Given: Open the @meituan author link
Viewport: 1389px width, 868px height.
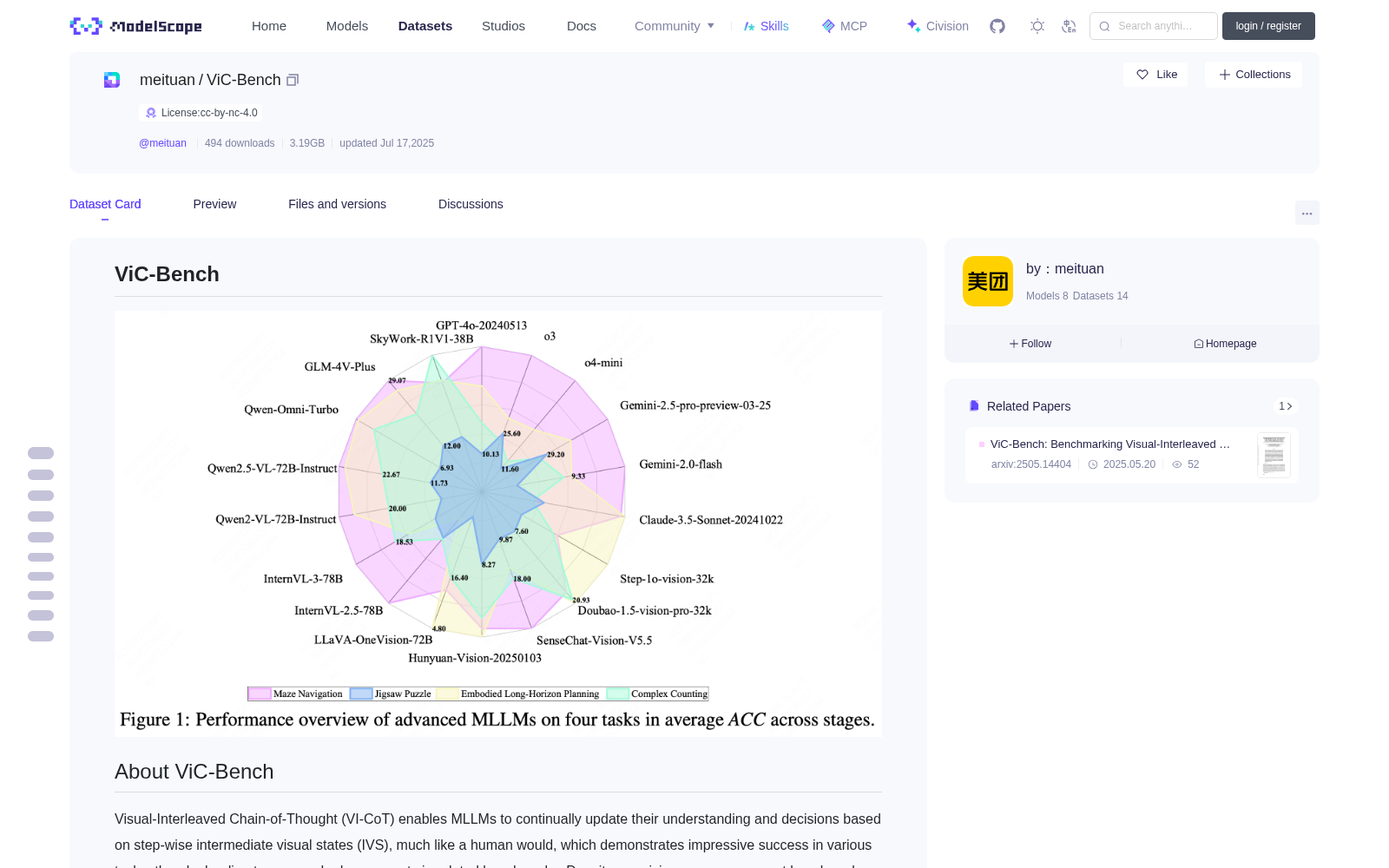Looking at the screenshot, I should [x=162, y=143].
